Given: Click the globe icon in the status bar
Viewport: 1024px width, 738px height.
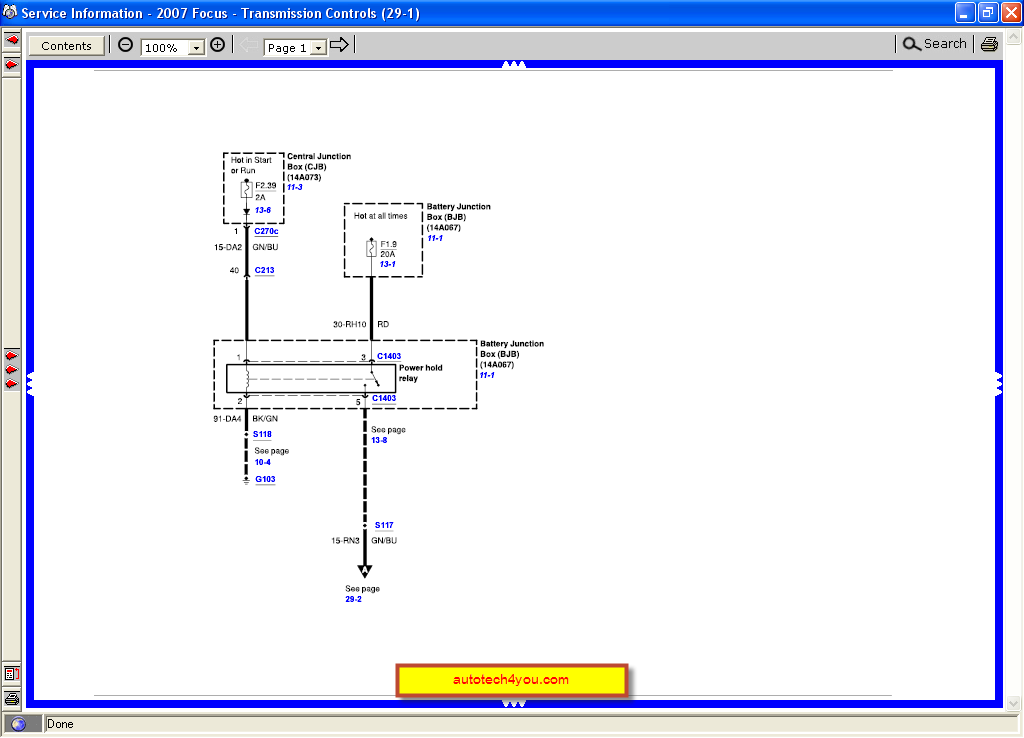Looking at the screenshot, I should tap(20, 723).
